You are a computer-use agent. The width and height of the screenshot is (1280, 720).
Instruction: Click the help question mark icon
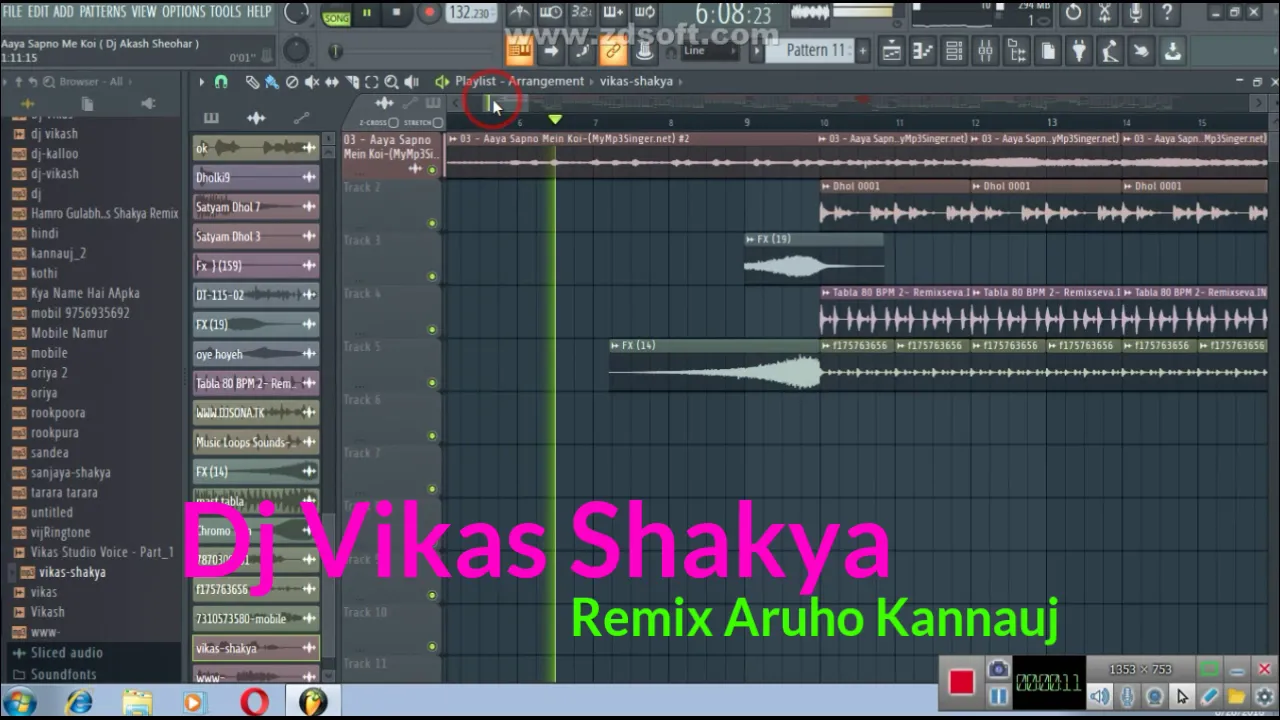click(1166, 13)
